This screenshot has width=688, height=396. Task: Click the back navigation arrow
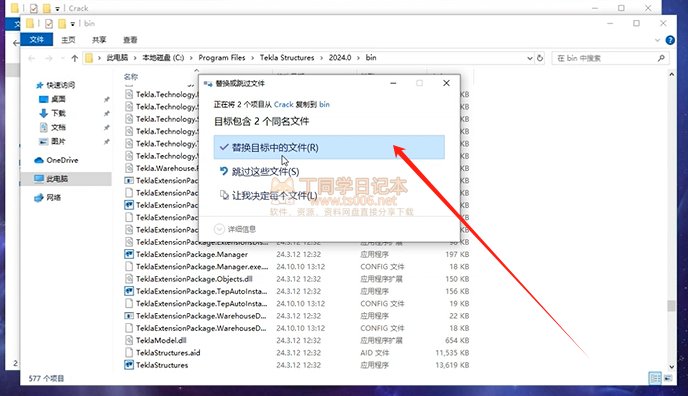tap(32, 58)
